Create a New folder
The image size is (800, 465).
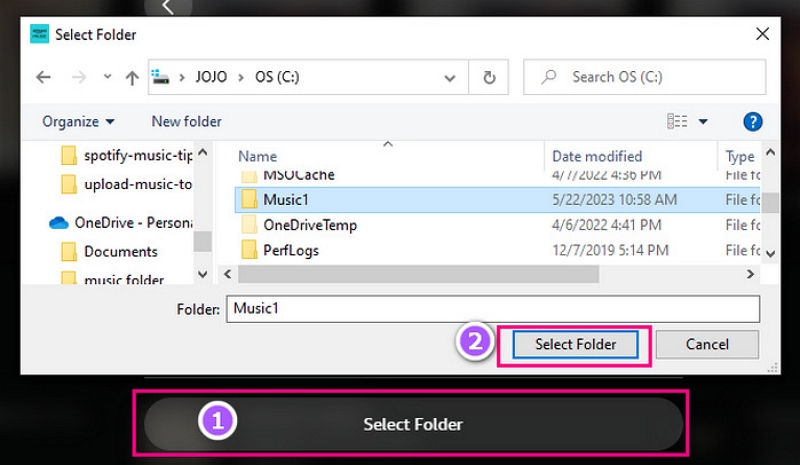coord(186,121)
